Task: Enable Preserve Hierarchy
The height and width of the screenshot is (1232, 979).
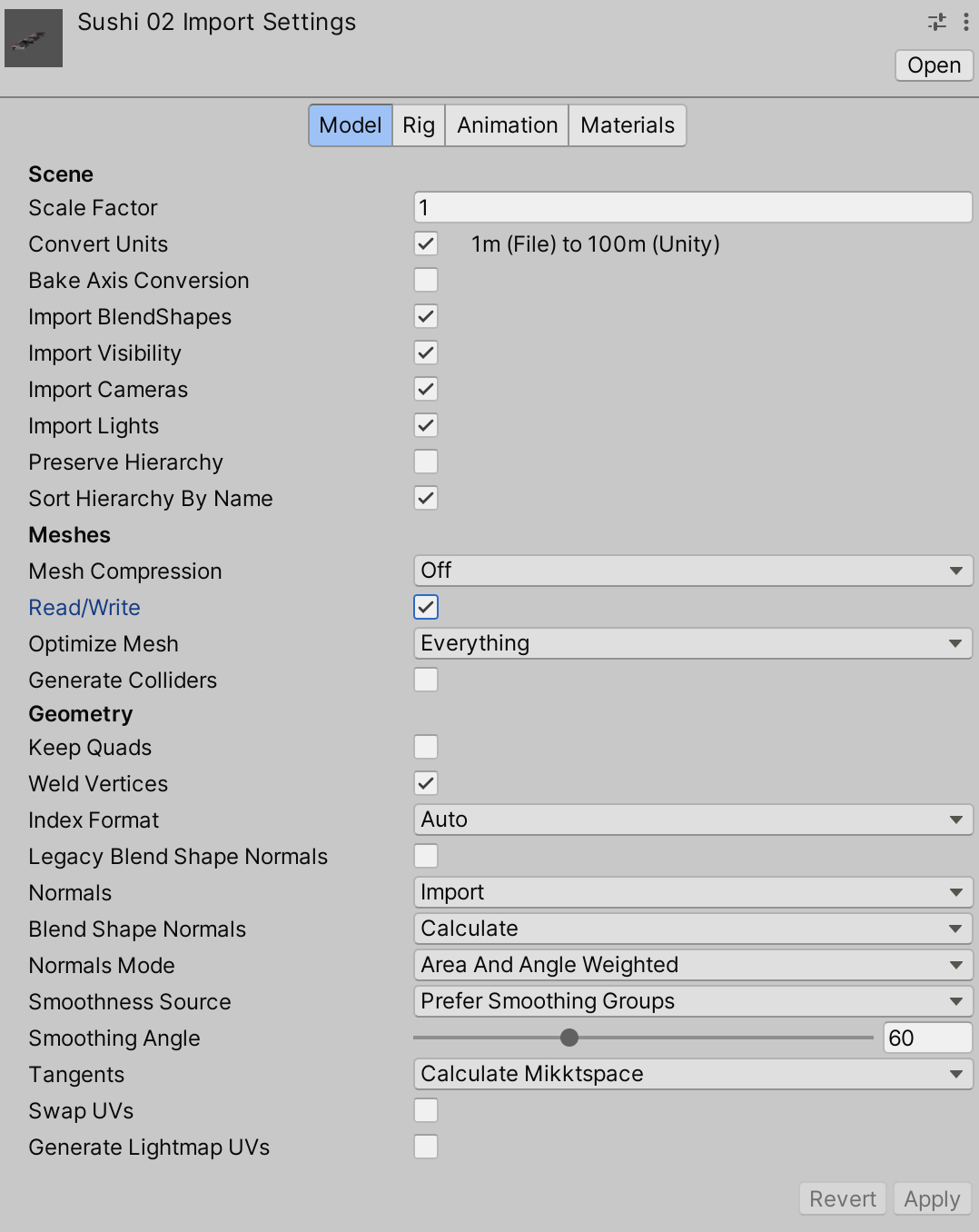Action: tap(425, 462)
